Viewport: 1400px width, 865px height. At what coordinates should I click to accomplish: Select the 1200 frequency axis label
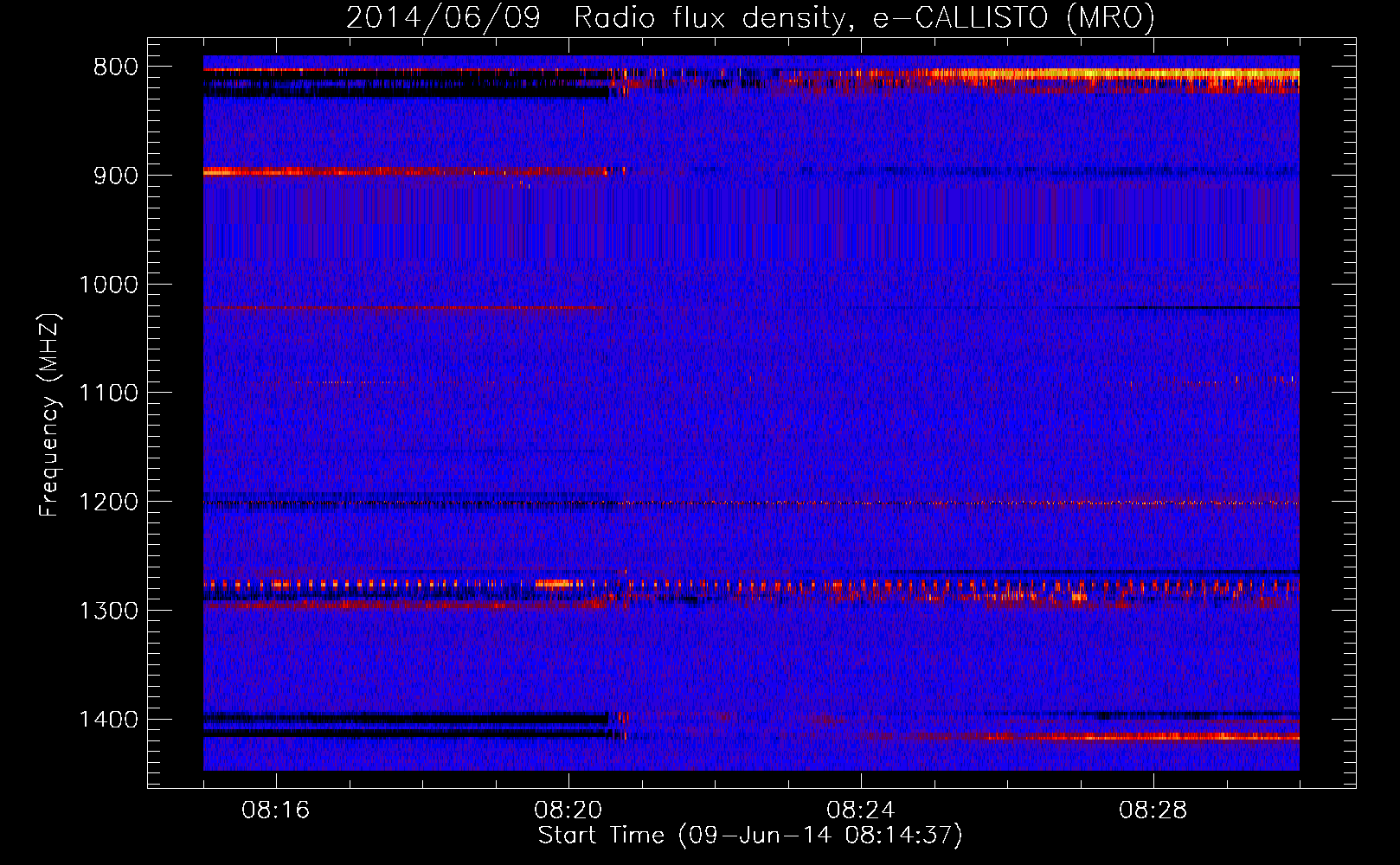pyautogui.click(x=109, y=503)
